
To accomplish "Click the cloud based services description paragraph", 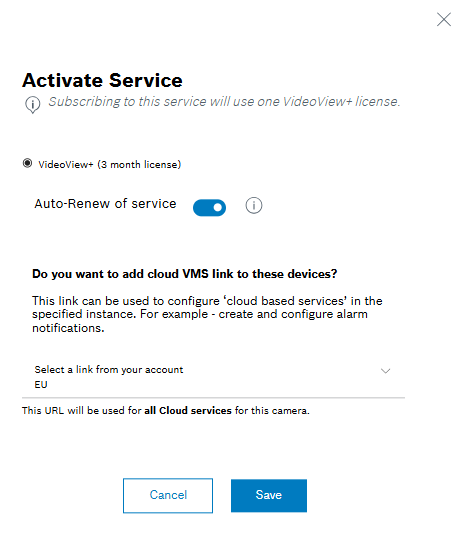I will click(207, 314).
